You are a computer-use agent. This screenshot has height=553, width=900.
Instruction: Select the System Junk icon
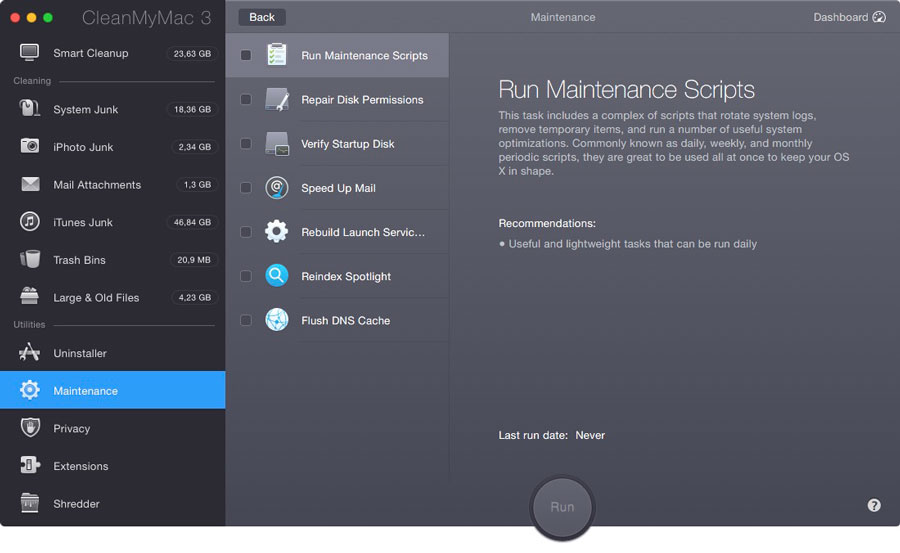pos(29,109)
